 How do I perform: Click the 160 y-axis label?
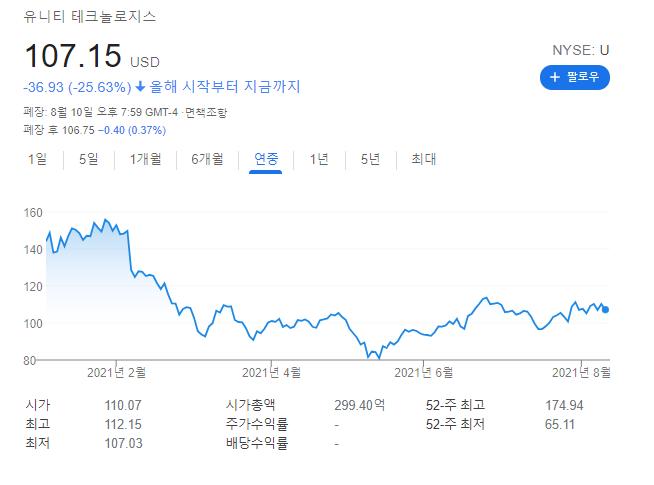click(33, 213)
